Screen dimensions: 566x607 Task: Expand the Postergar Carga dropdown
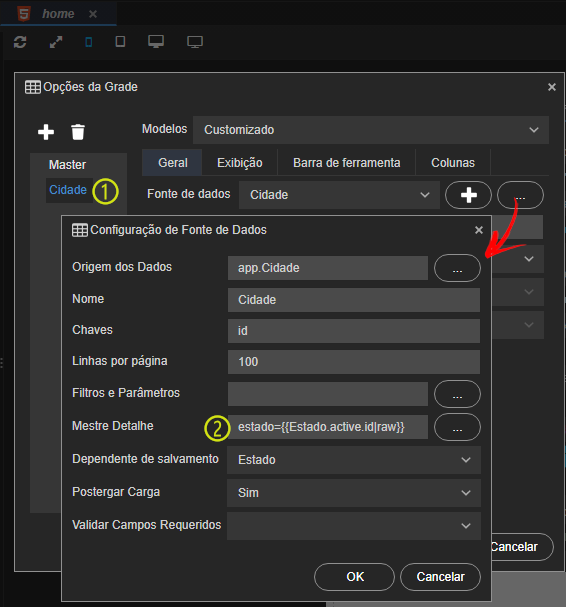pos(354,493)
